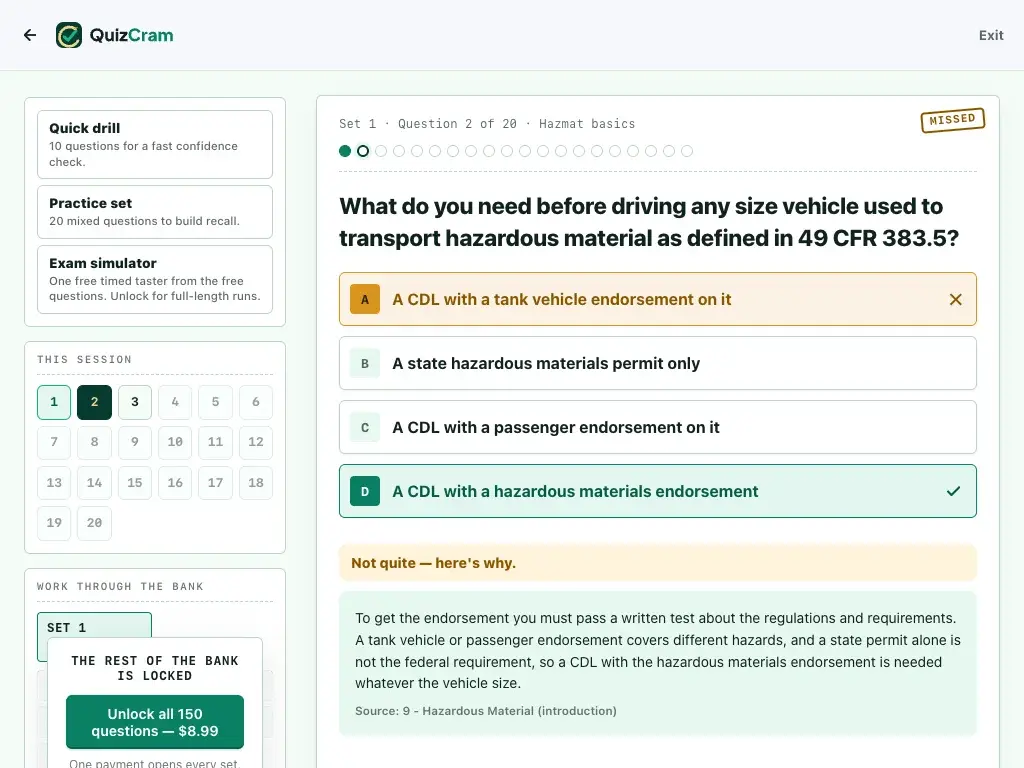Go to session question 10

tap(175, 442)
